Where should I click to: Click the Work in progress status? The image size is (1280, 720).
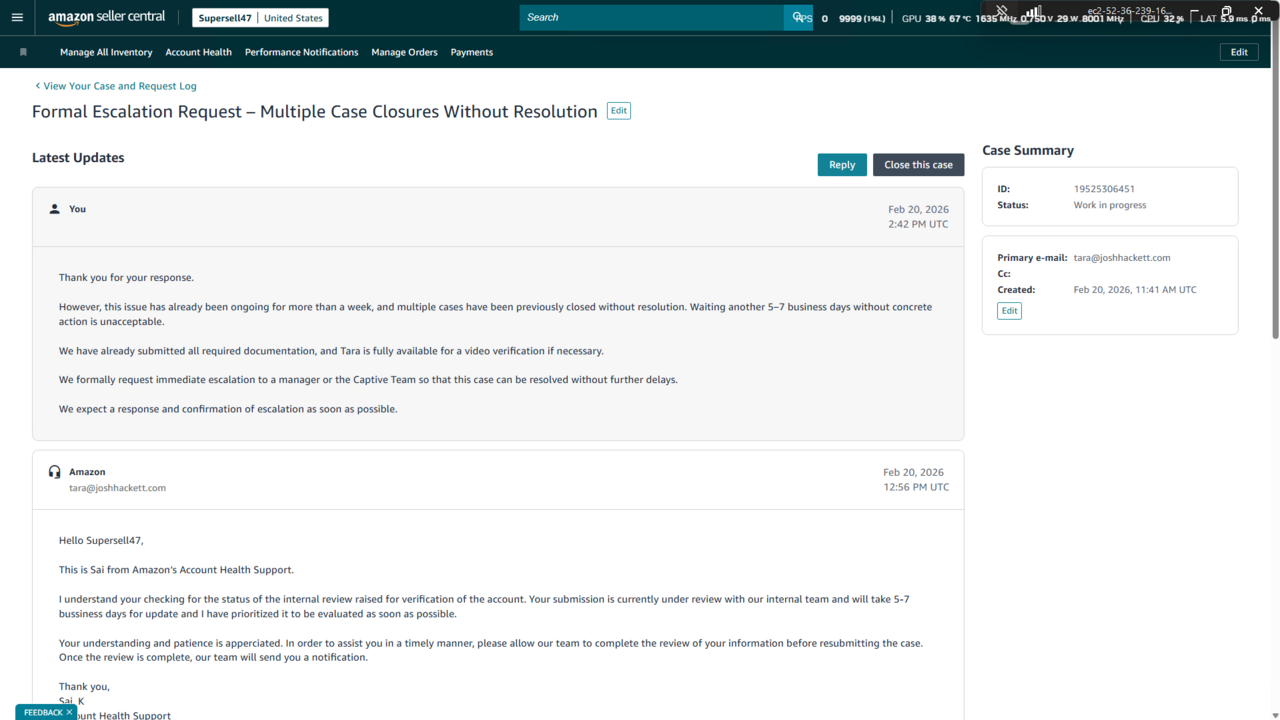tap(1110, 205)
